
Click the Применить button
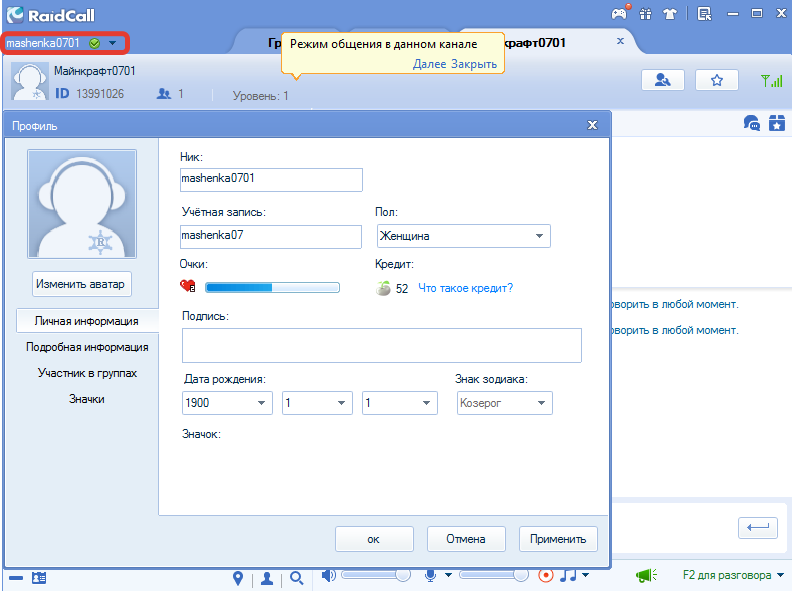point(558,539)
